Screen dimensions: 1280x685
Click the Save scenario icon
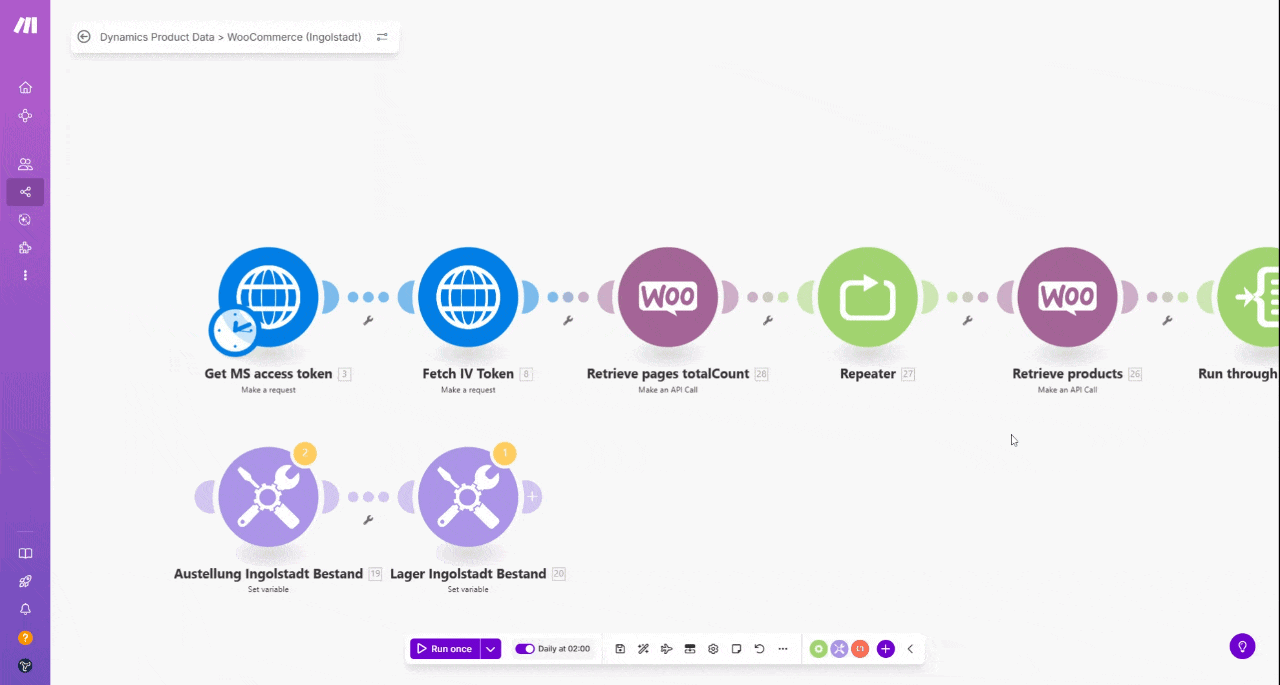(x=620, y=649)
